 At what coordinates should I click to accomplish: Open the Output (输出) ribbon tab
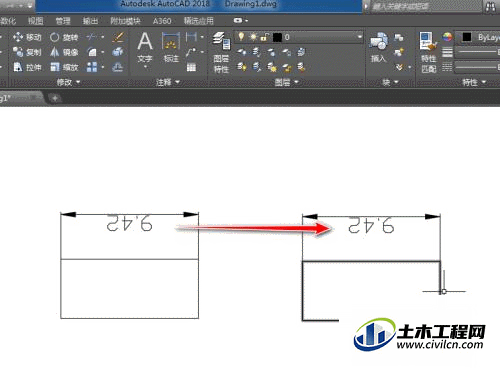tap(90, 21)
